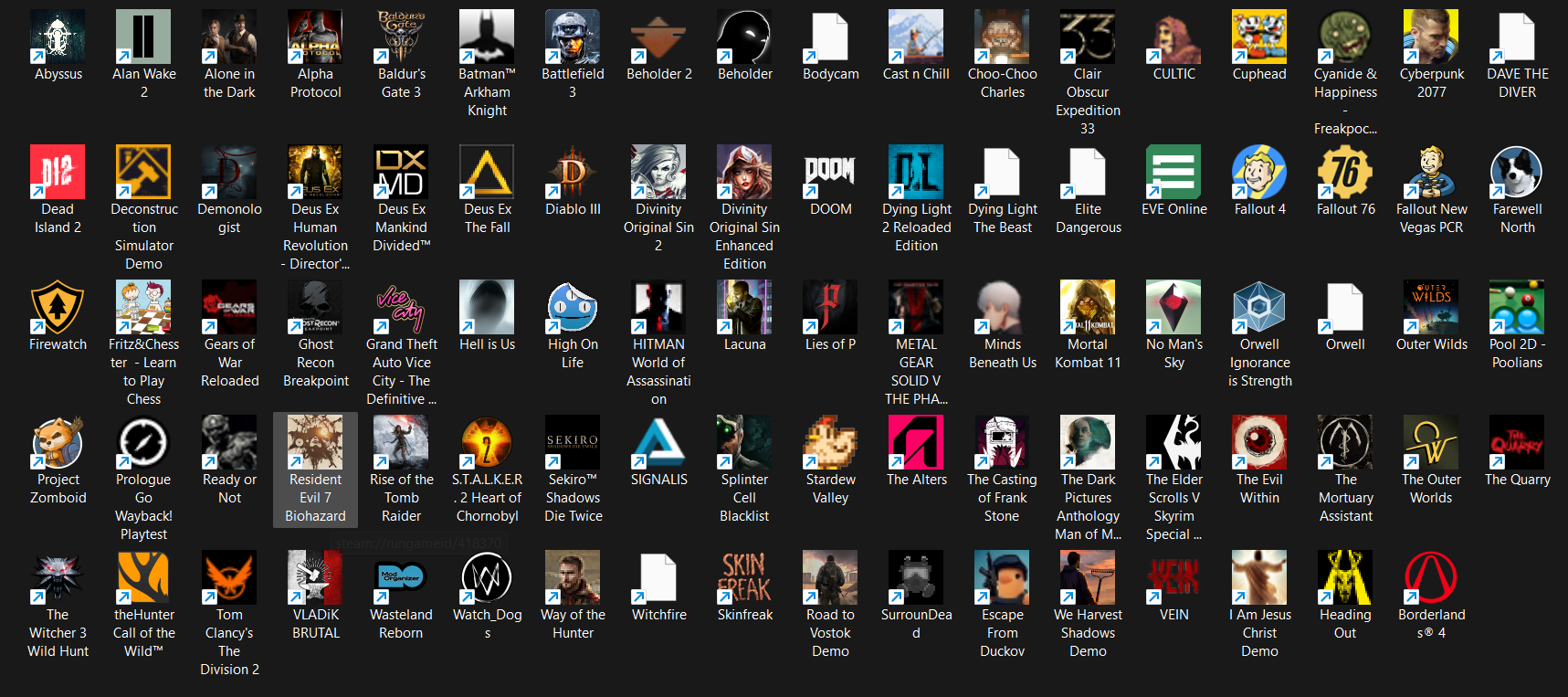The width and height of the screenshot is (1568, 697).
Task: Click the Firewatch shield icon
Action: 58,308
